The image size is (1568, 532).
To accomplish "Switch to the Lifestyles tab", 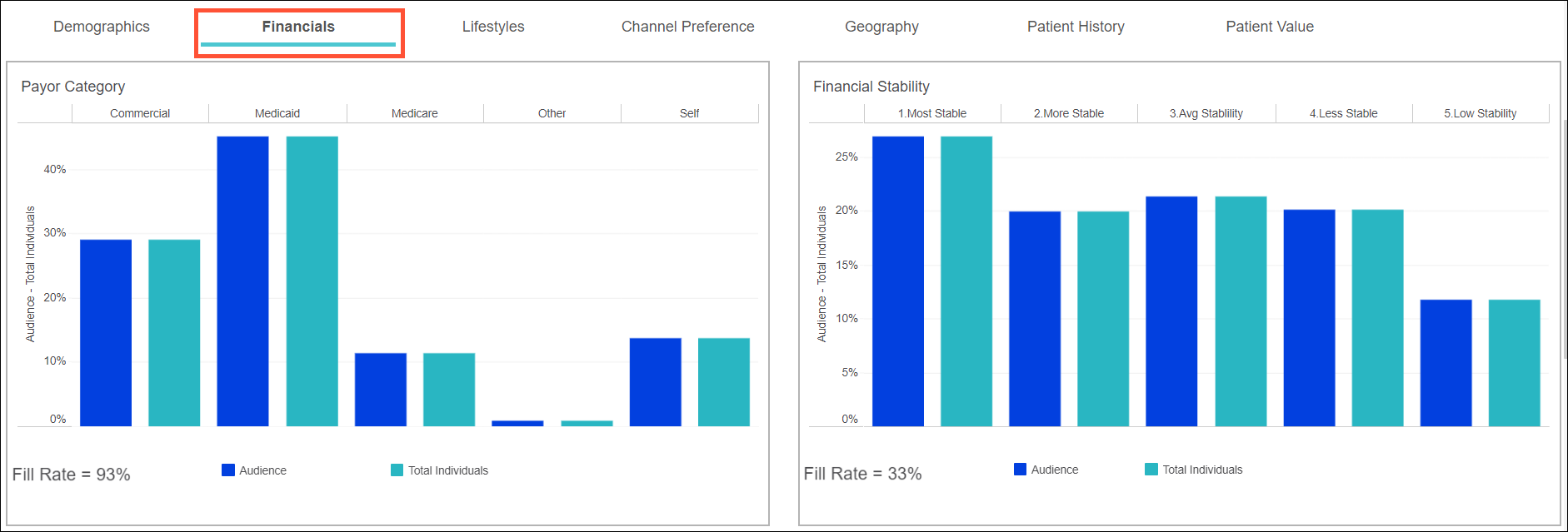I will point(493,27).
